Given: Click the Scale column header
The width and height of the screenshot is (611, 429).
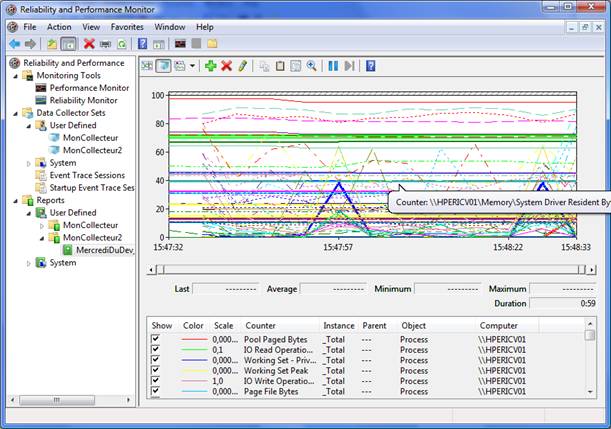Looking at the screenshot, I should pos(226,325).
